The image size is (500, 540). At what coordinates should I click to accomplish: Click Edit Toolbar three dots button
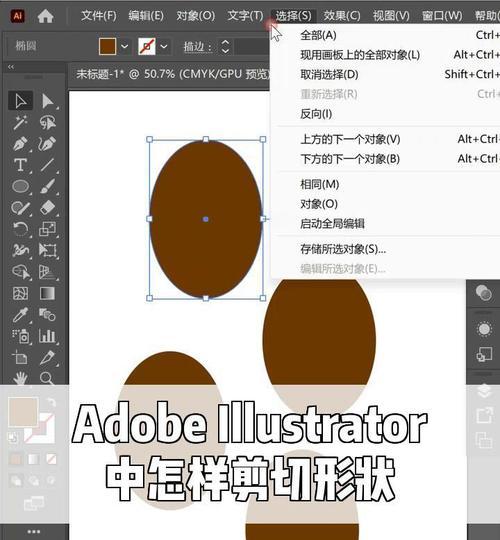coord(34,532)
